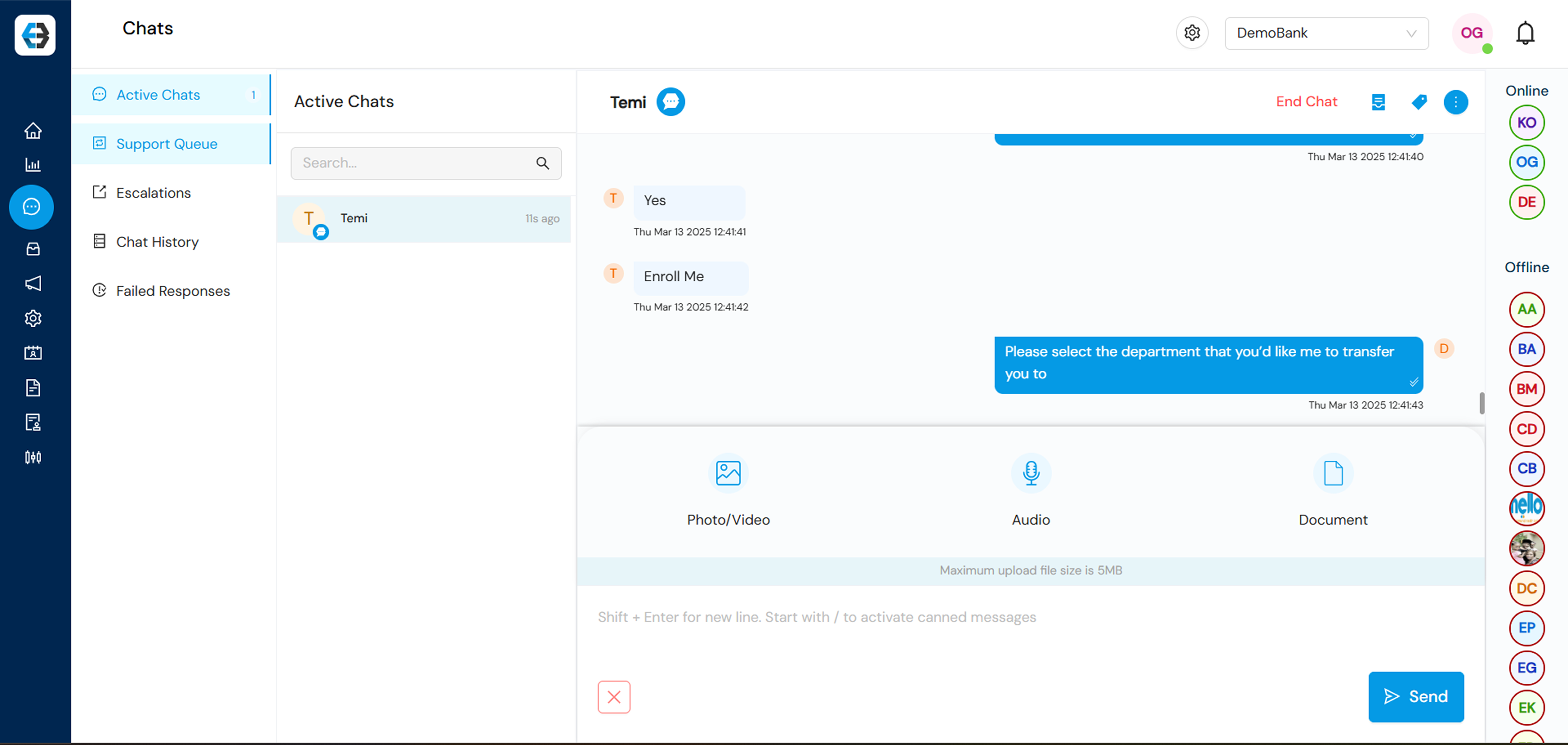Open the sliders configuration sidebar icon
Screen dimensions: 1568x745
(x=33, y=457)
